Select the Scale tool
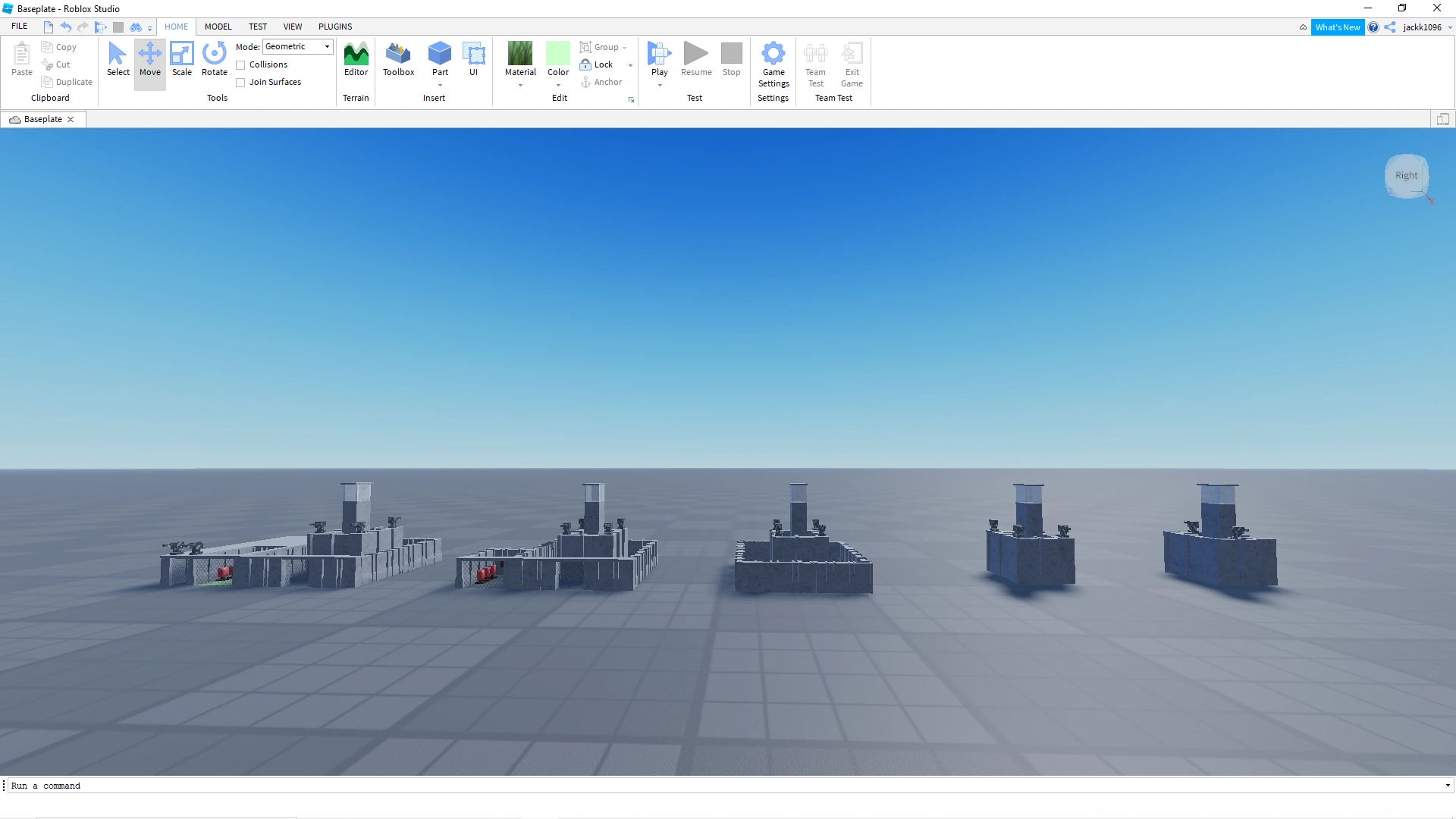 tap(181, 59)
